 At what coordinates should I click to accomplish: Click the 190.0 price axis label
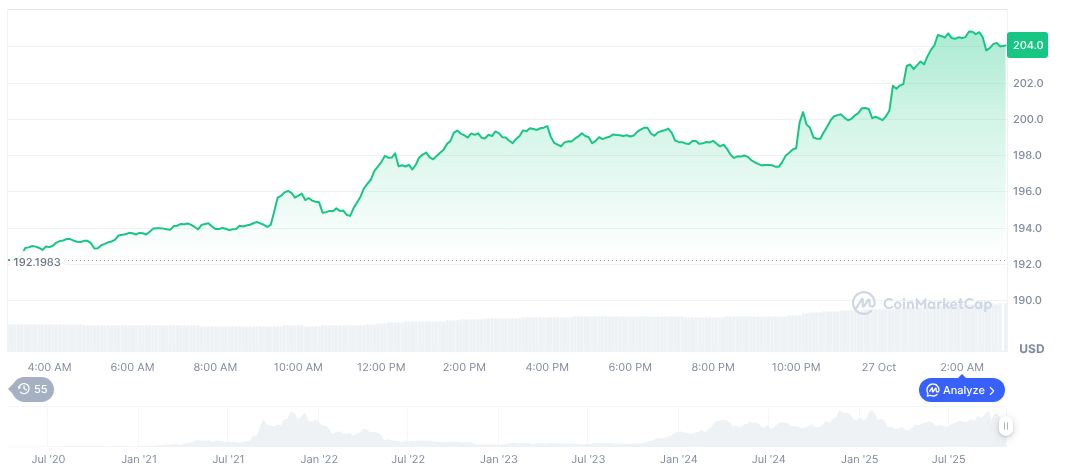pyautogui.click(x=1029, y=300)
